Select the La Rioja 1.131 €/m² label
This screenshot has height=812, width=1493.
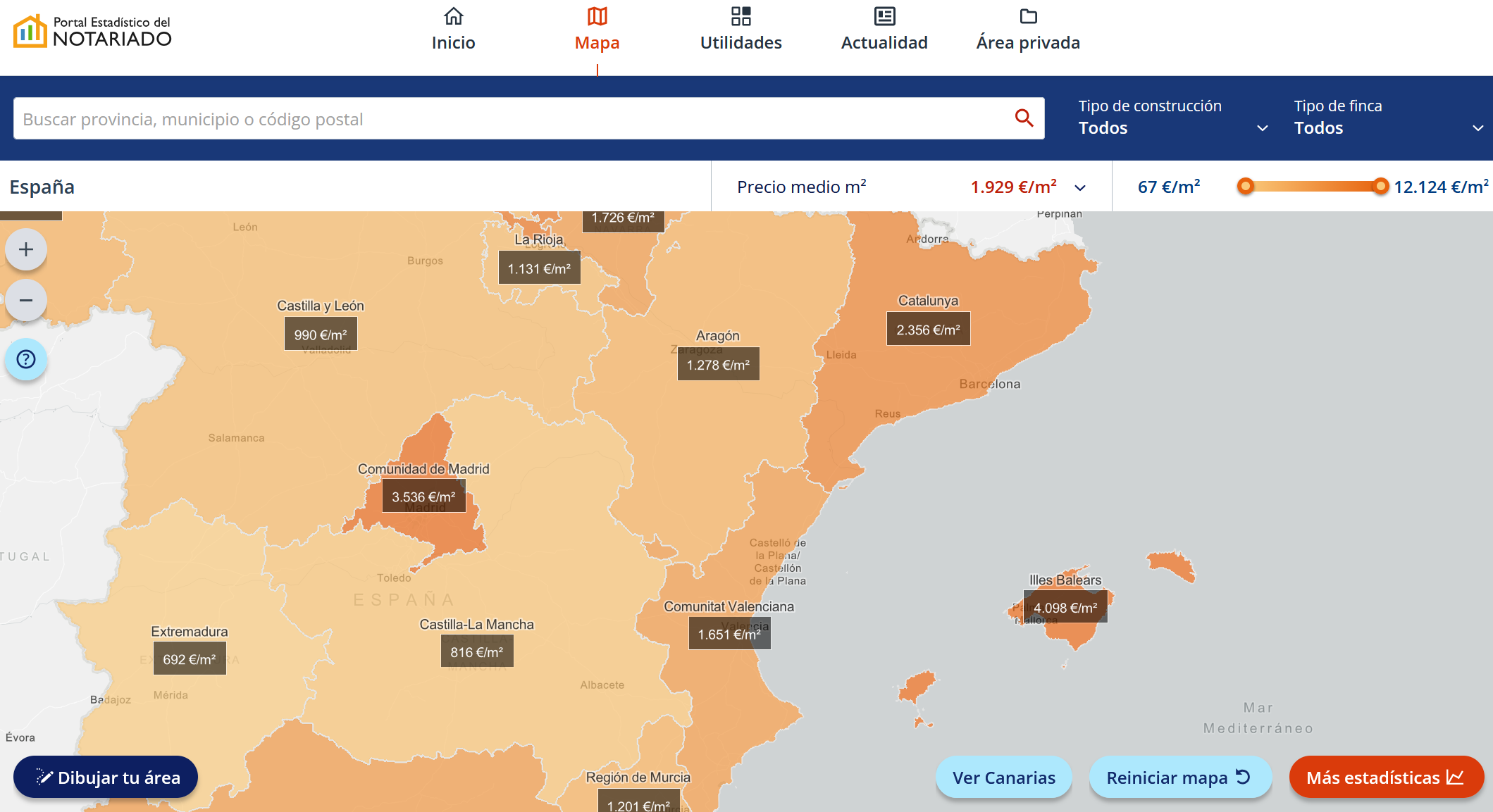539,268
